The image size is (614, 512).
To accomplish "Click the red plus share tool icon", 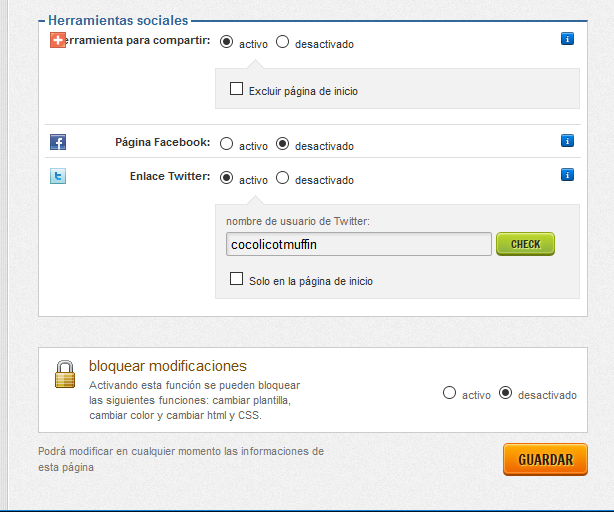I will (x=58, y=40).
